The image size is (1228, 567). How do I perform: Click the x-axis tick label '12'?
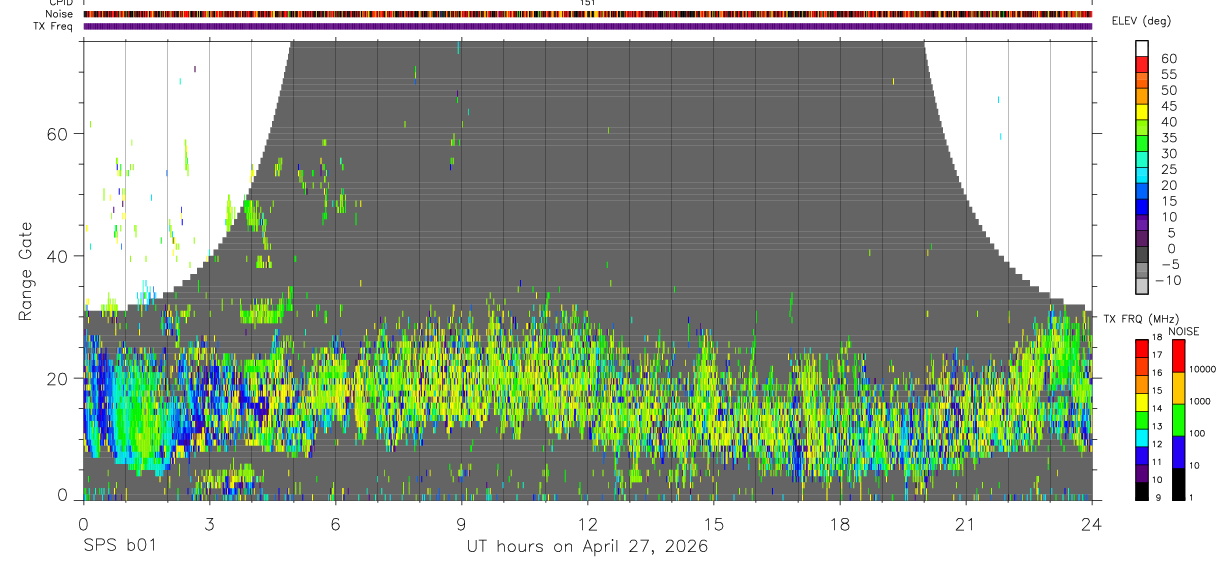pyautogui.click(x=587, y=523)
